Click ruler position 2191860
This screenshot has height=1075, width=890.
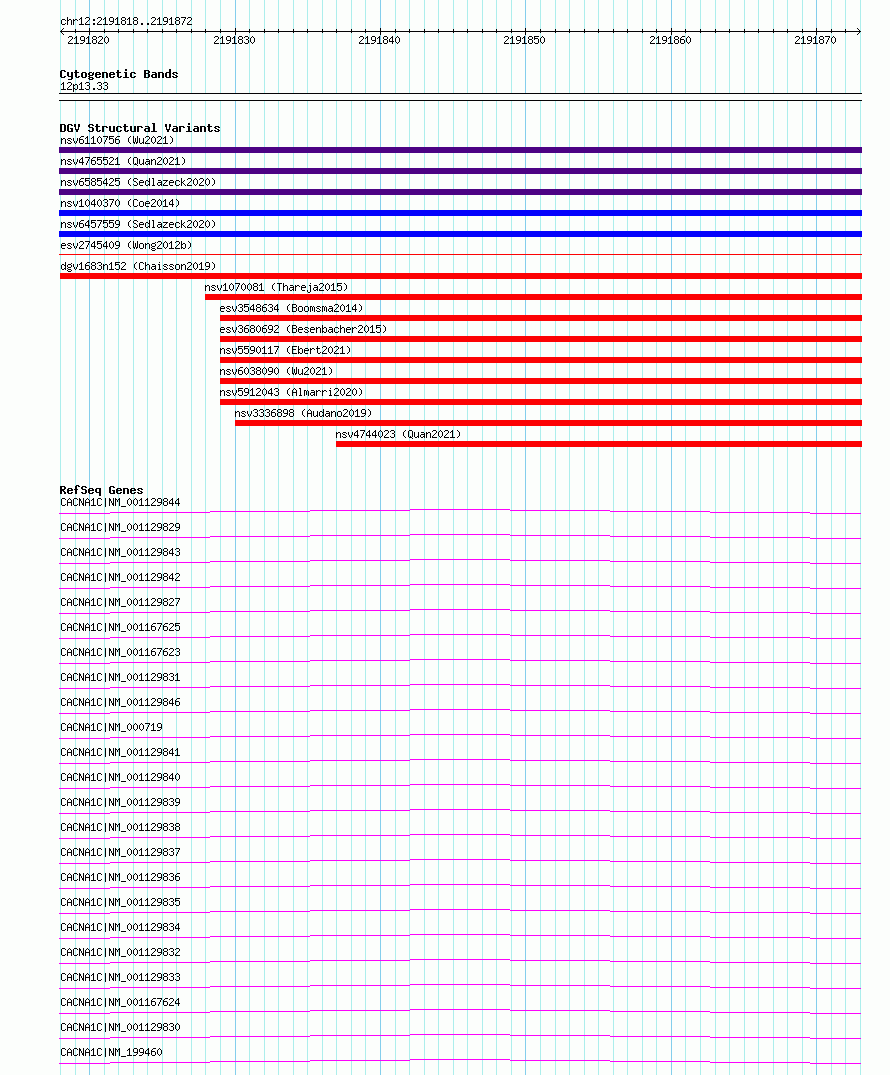pyautogui.click(x=671, y=40)
